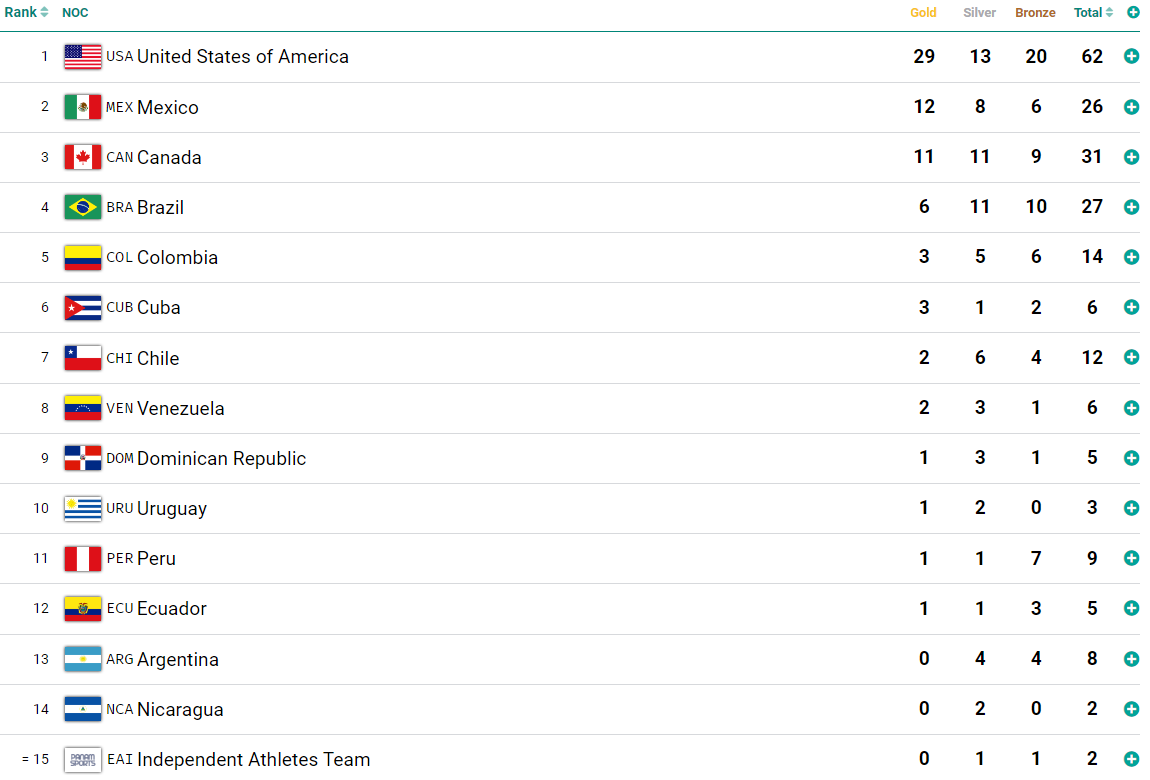This screenshot has height=780, width=1150.
Task: Expand United States of America medal details
Action: click(1131, 57)
